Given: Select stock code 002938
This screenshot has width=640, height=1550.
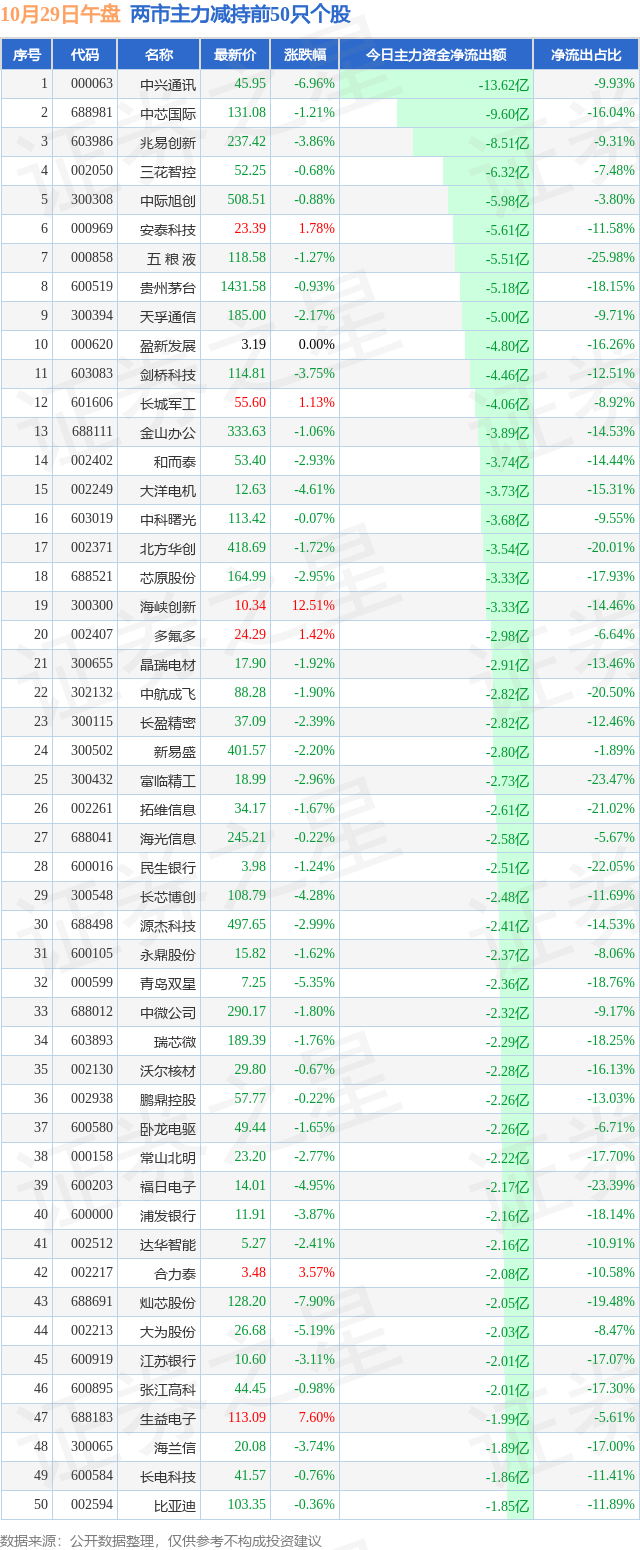Looking at the screenshot, I should tap(92, 1099).
